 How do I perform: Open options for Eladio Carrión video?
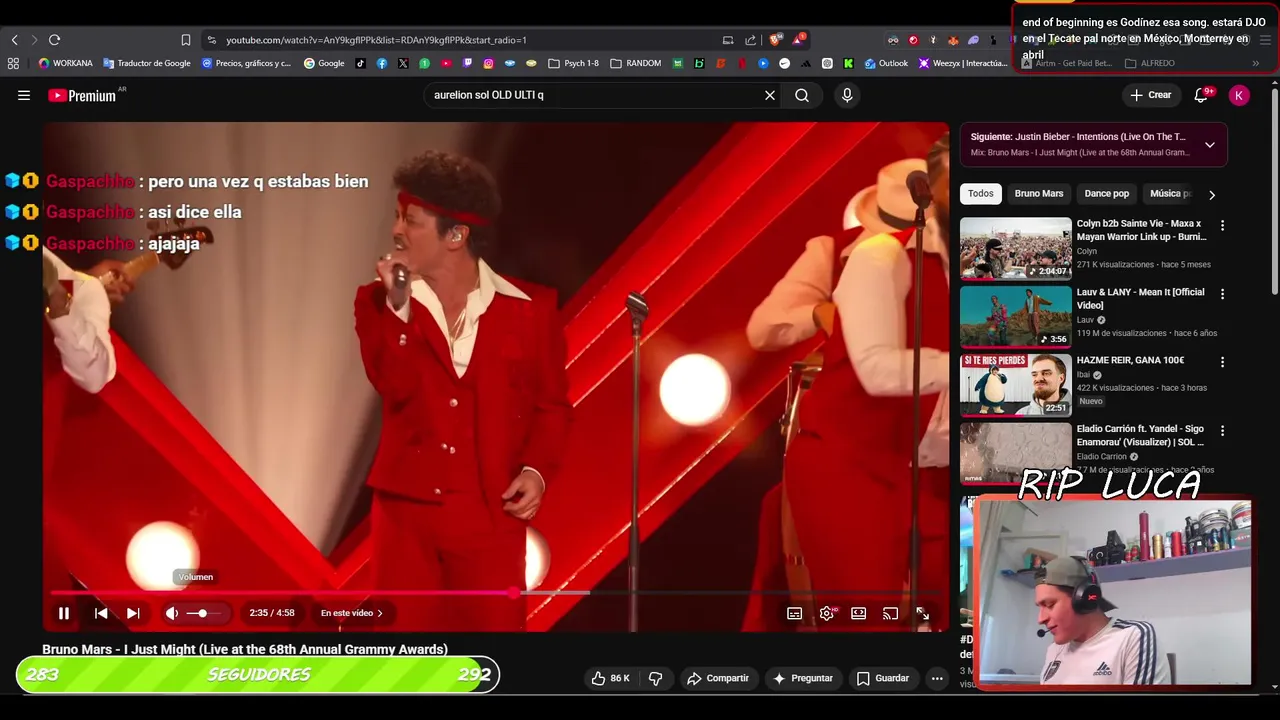[1222, 430]
